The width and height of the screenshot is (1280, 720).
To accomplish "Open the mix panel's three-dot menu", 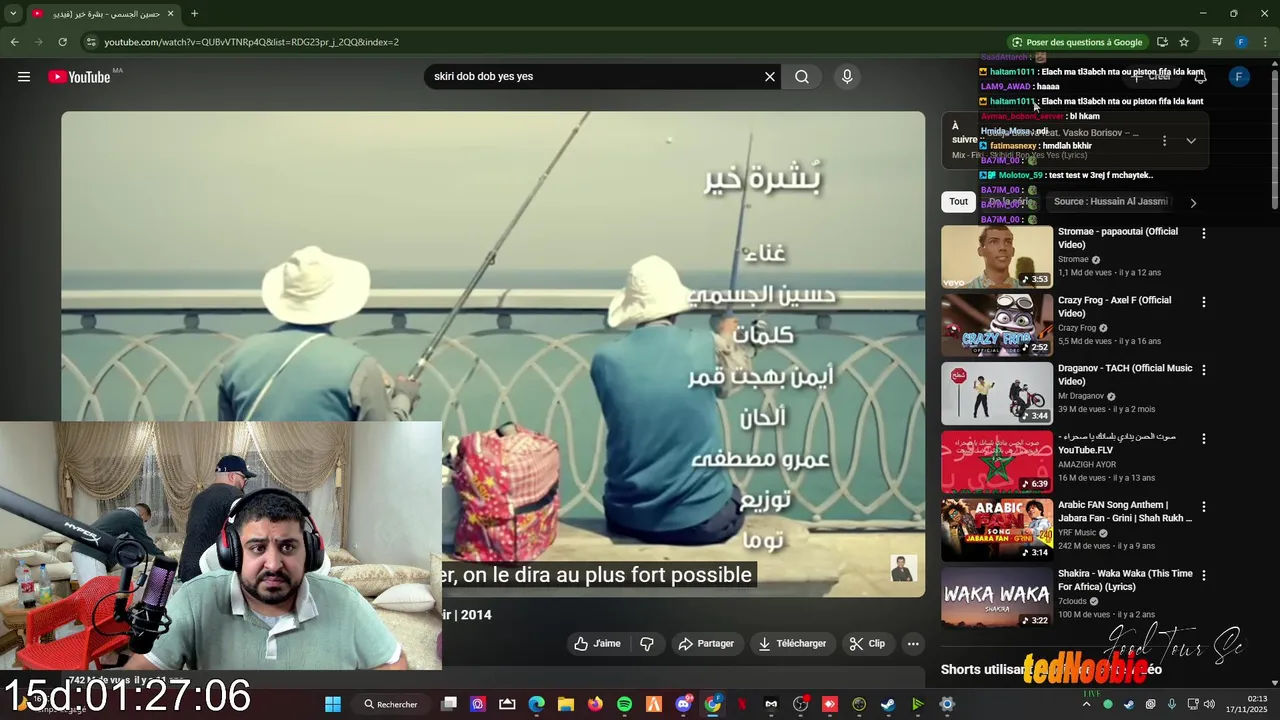I will tap(1164, 141).
